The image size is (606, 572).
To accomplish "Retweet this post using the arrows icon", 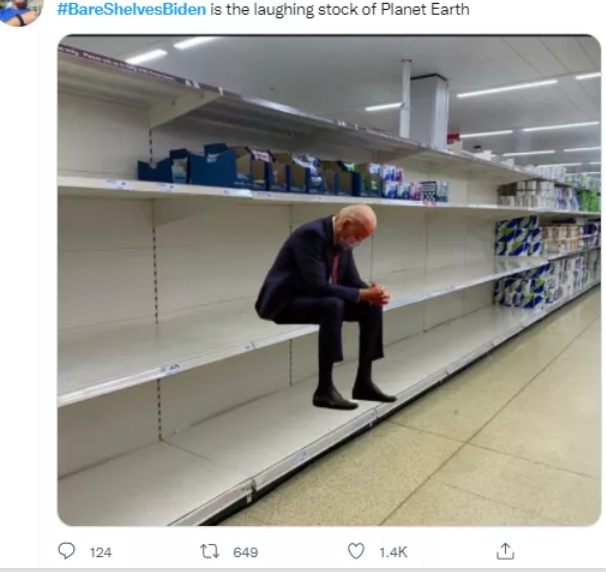I will point(210,551).
